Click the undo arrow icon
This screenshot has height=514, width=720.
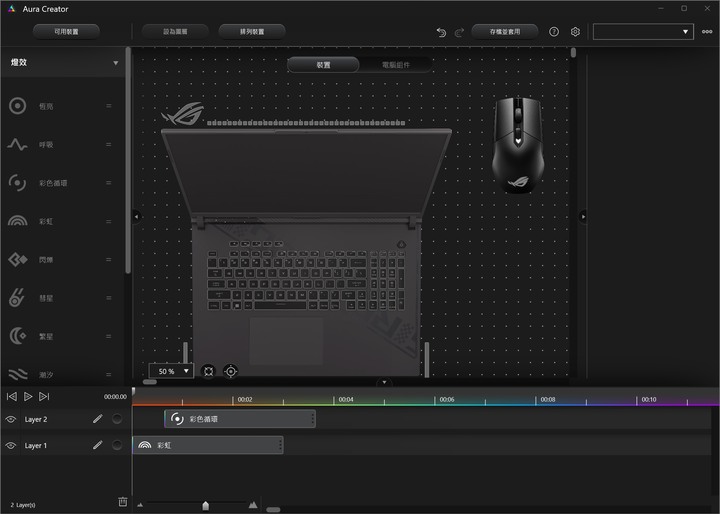(441, 32)
